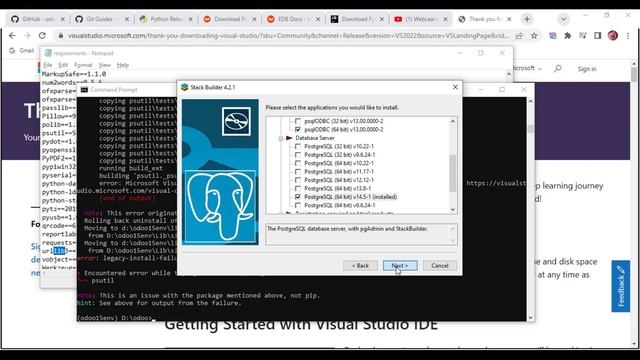640x360 pixels.
Task: Click the application list scrollbar thumb
Action: point(453,173)
